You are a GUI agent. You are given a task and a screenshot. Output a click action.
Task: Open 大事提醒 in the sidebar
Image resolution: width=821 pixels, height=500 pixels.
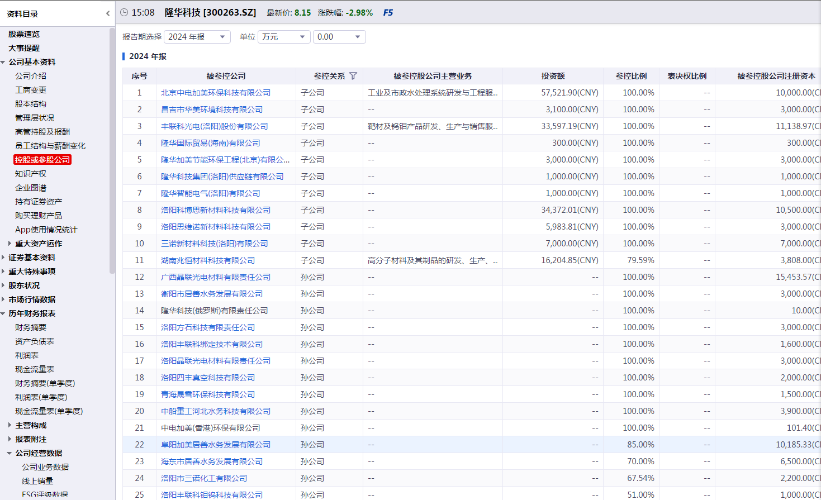(x=24, y=48)
